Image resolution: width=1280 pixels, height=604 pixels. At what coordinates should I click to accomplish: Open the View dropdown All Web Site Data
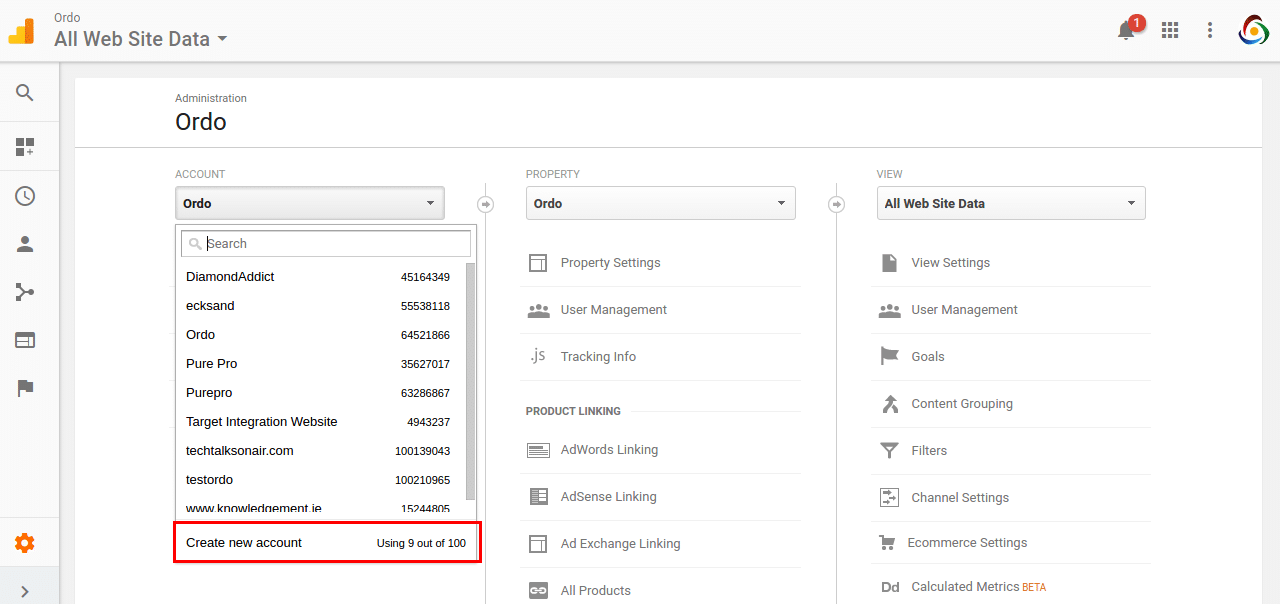(x=1011, y=203)
